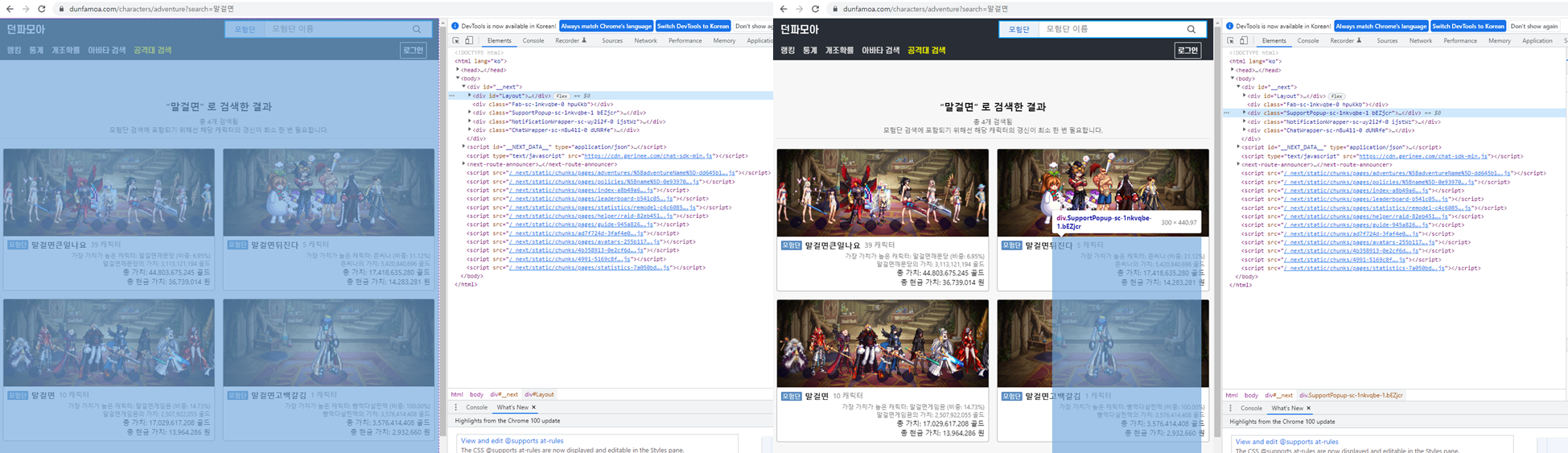
Task: Expand the ChatWrapper div in right DevTools
Action: [x=1245, y=130]
